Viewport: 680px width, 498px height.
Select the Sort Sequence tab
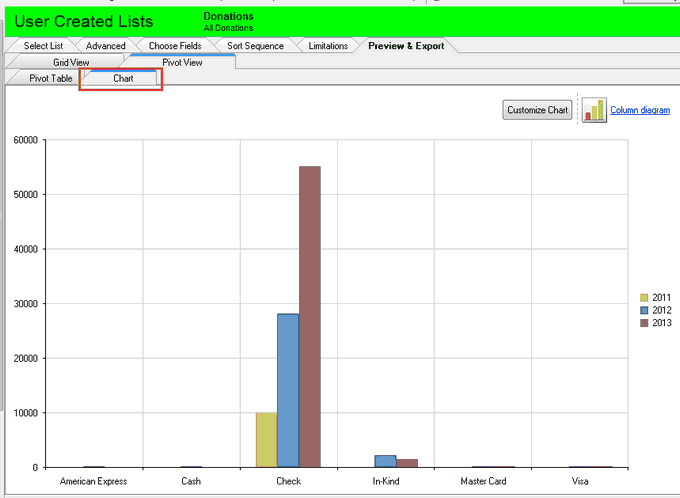255,46
